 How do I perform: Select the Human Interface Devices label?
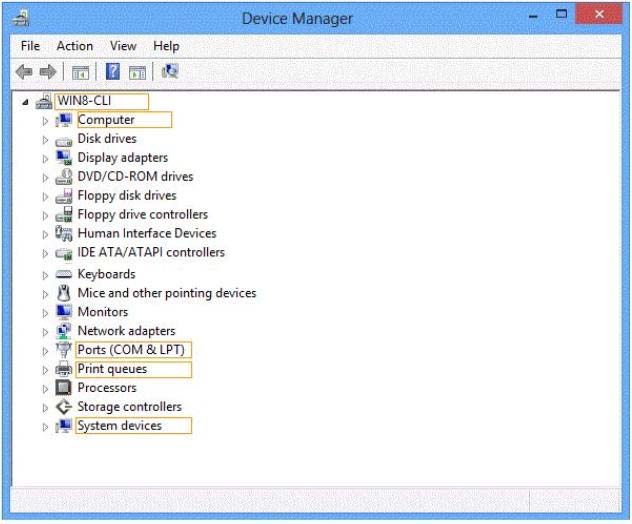(147, 233)
